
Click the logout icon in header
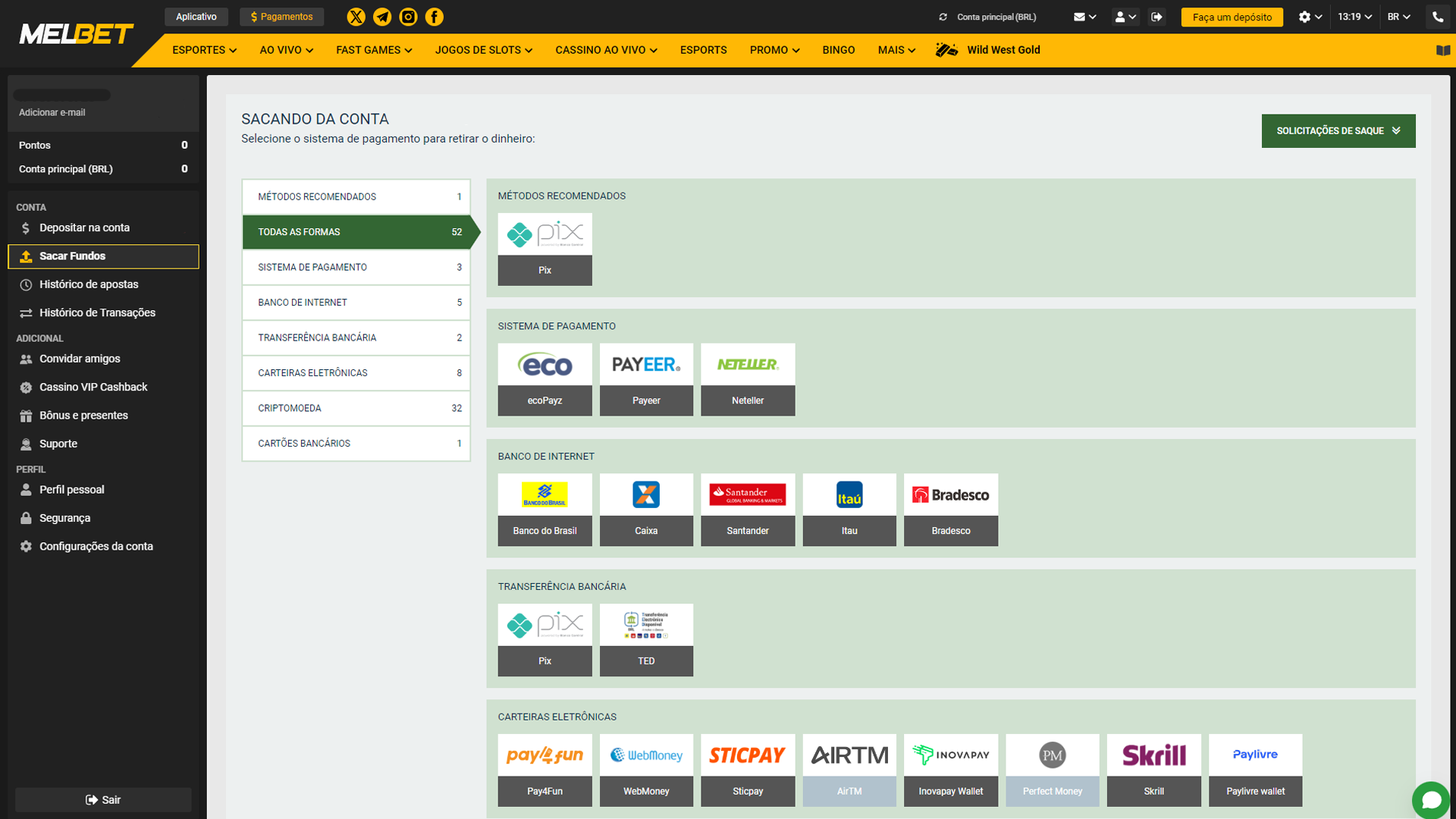tap(1156, 17)
